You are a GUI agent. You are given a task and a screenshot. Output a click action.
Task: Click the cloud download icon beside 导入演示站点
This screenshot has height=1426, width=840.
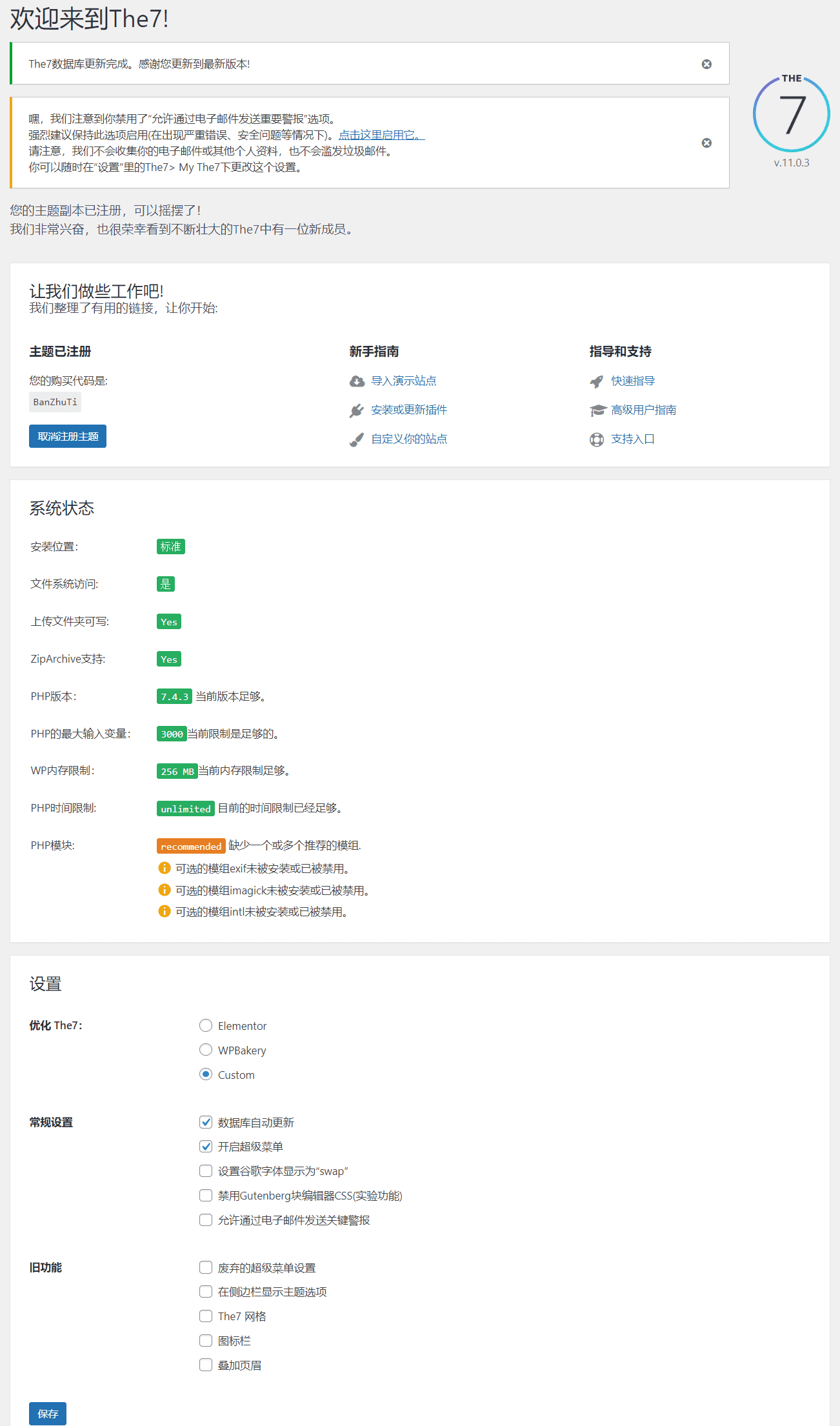coord(357,381)
